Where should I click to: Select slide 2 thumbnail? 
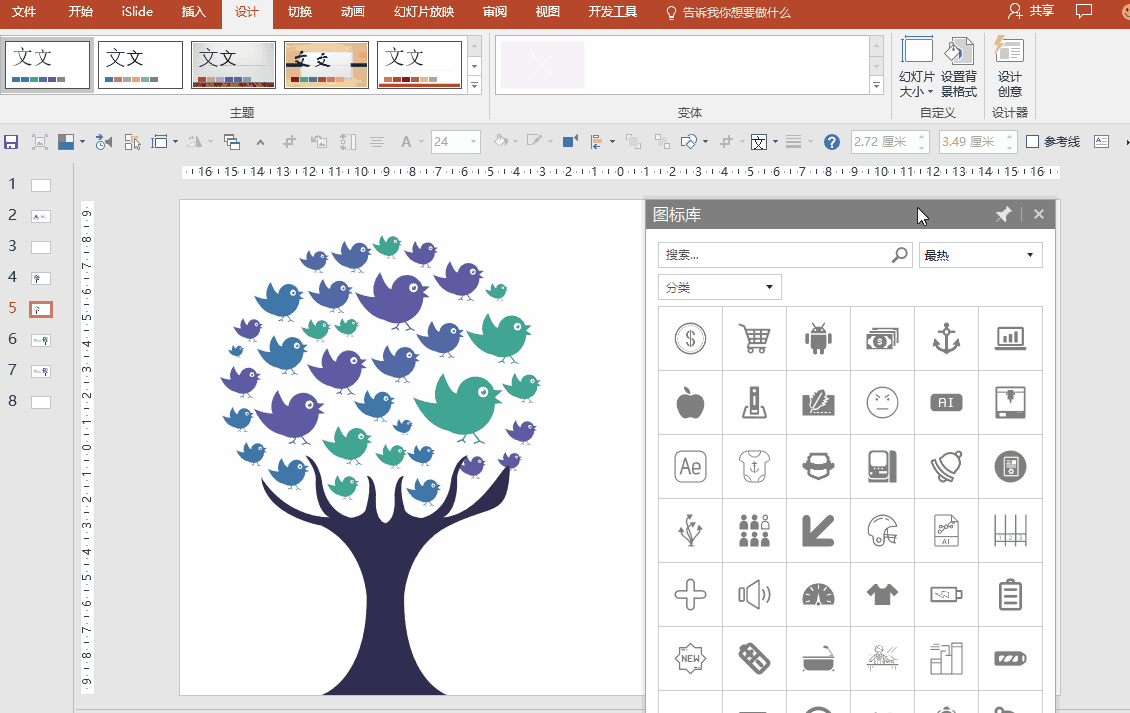point(41,216)
